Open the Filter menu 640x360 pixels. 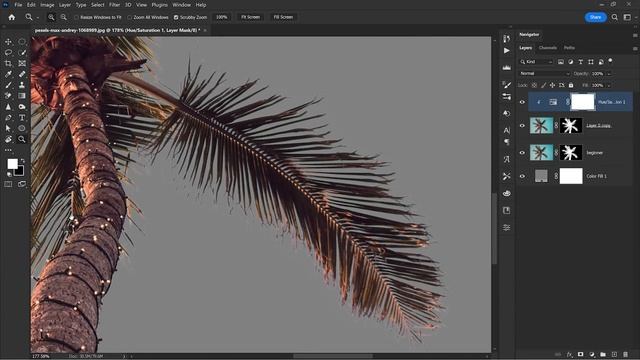click(x=114, y=5)
